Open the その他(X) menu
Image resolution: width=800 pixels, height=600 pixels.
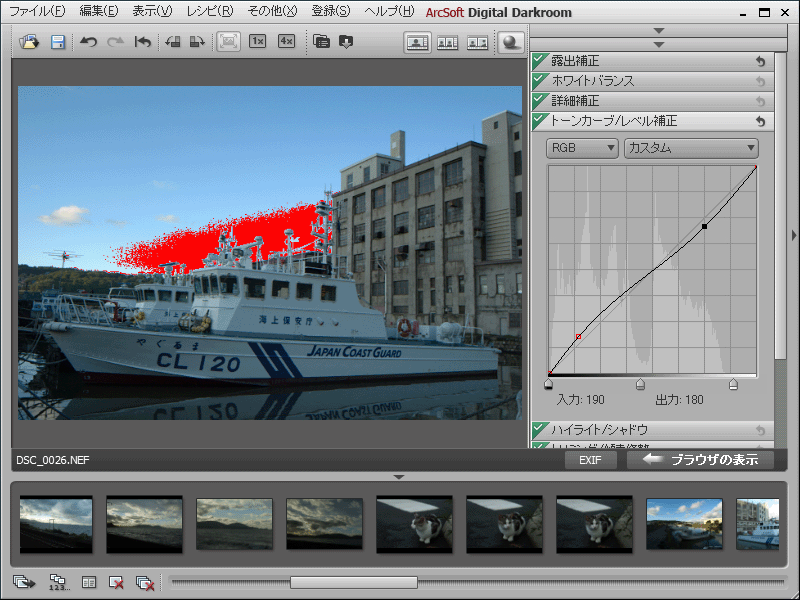click(272, 11)
